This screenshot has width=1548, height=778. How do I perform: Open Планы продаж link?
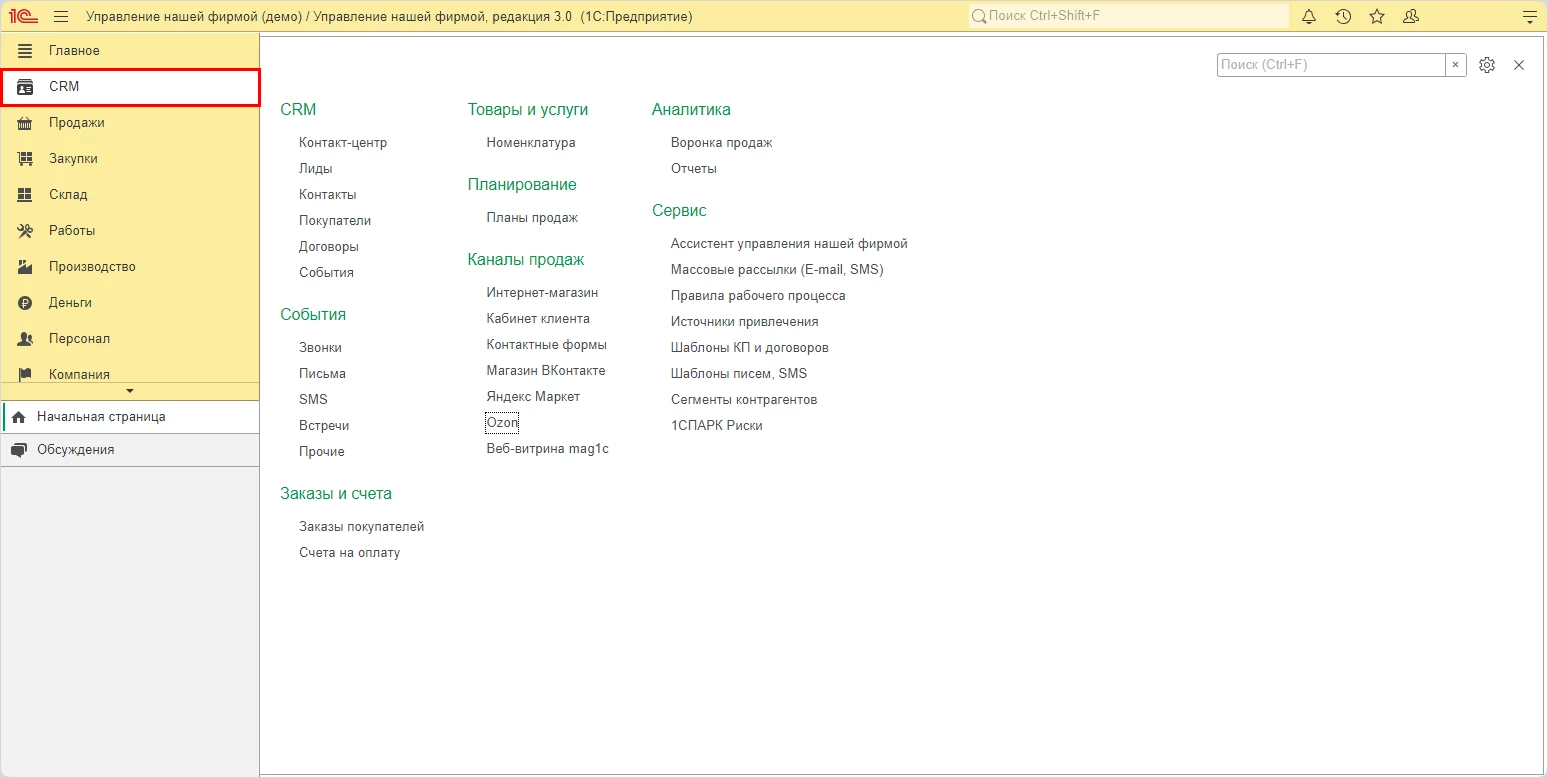(x=532, y=218)
